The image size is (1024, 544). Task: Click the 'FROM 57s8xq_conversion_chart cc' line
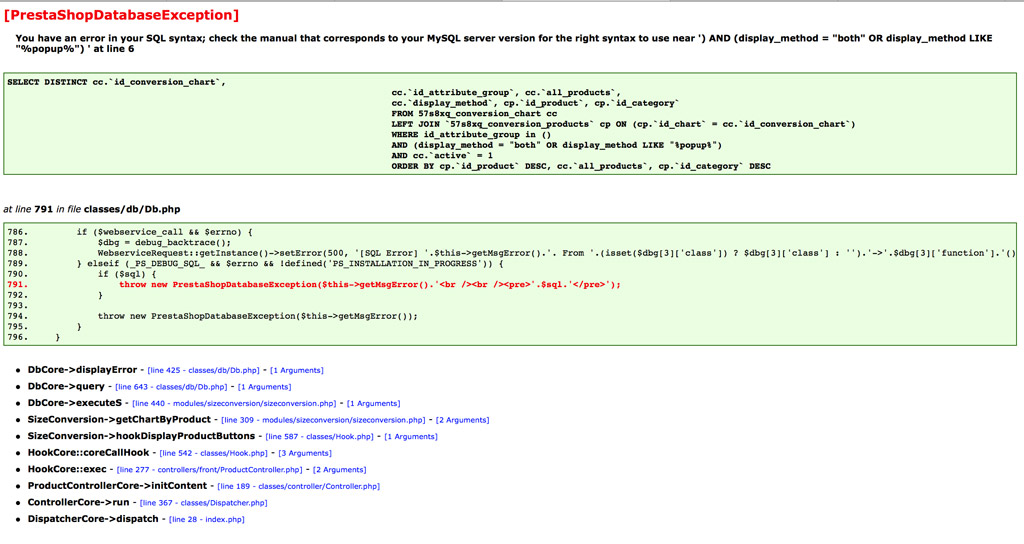coord(474,114)
